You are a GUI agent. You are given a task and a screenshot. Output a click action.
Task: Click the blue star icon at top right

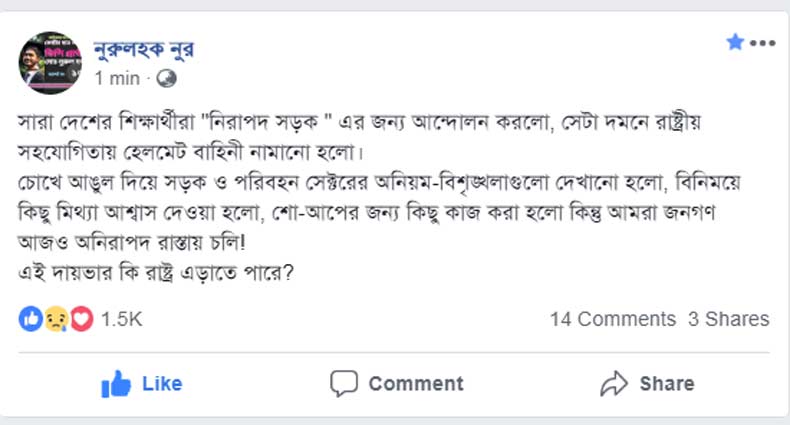coord(735,42)
